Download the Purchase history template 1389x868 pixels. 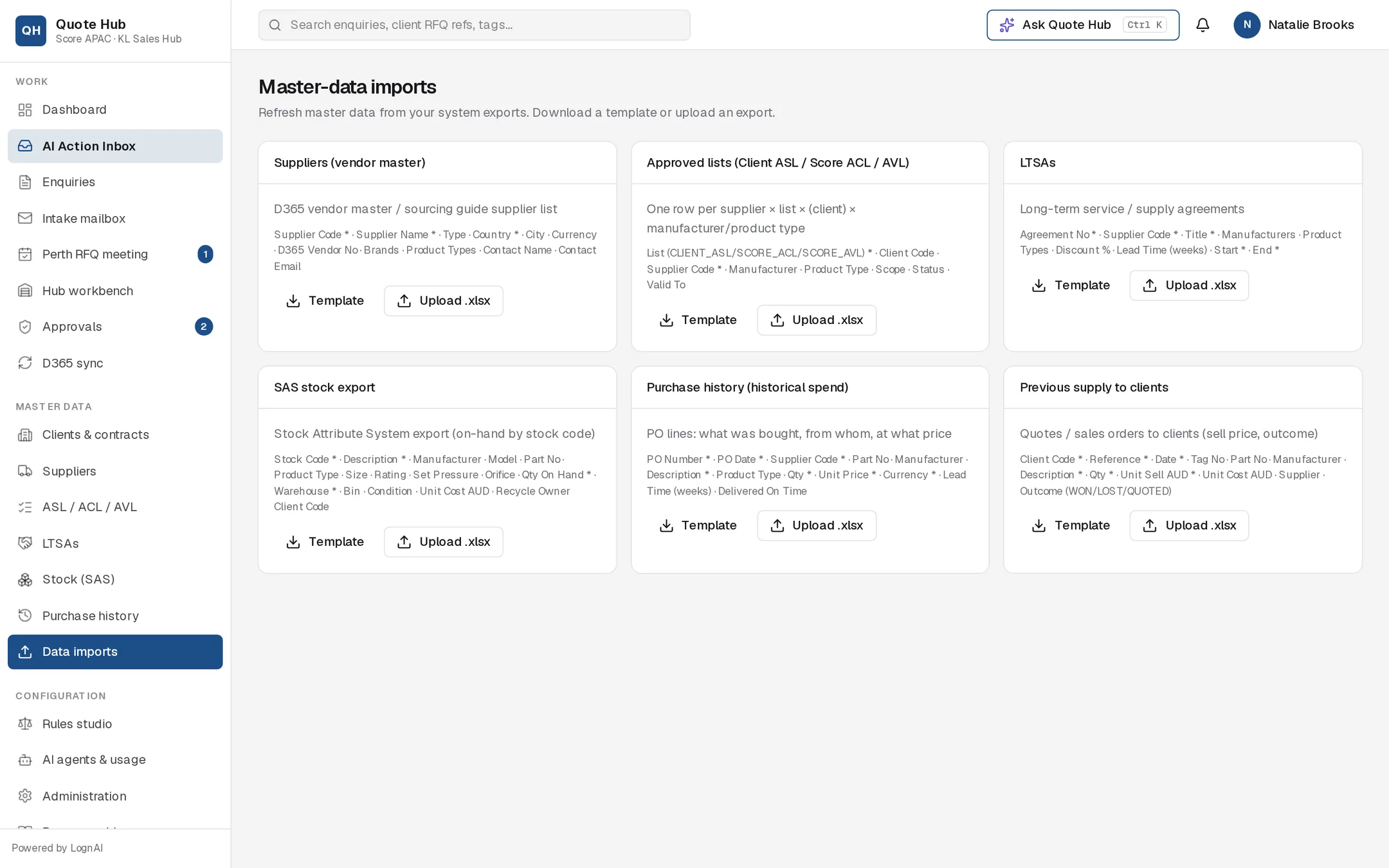click(x=698, y=525)
